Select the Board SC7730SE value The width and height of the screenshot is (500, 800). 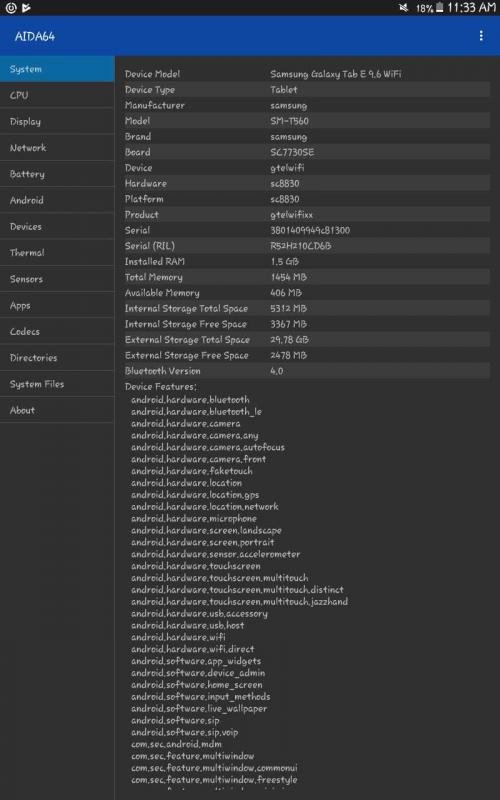point(292,152)
